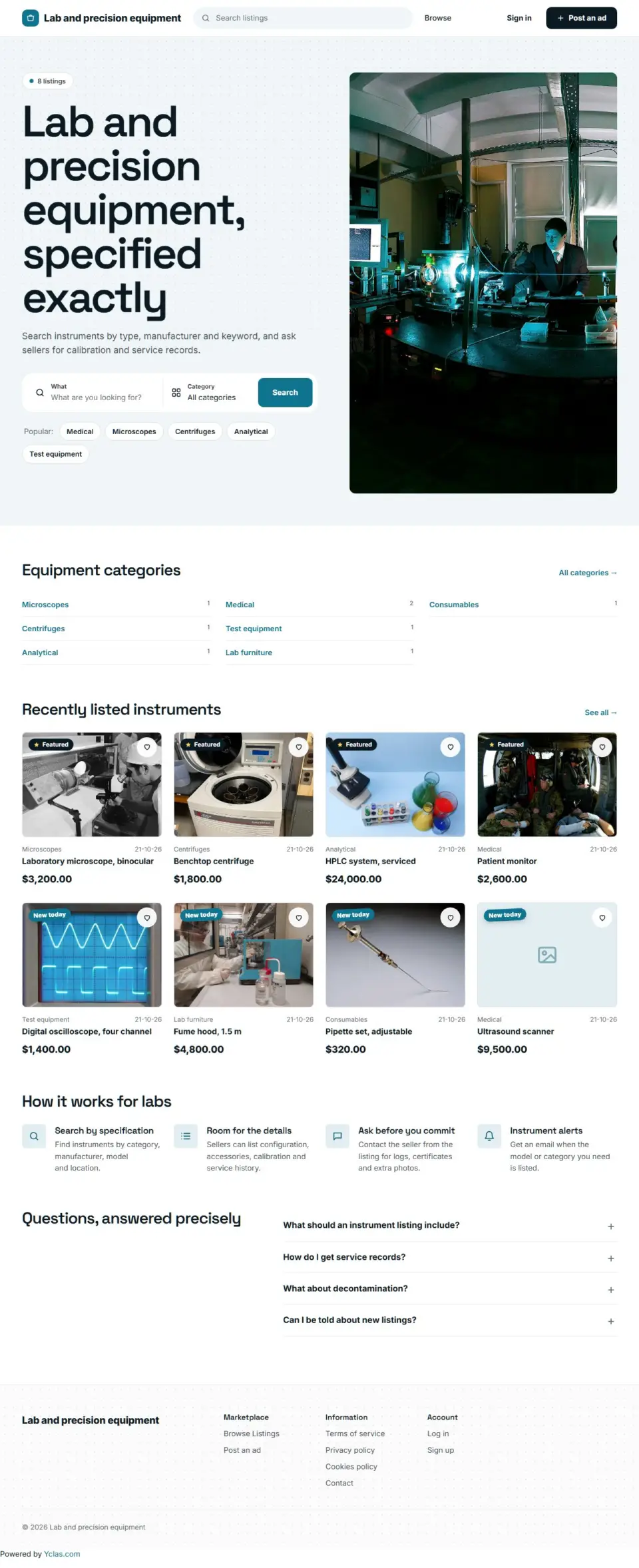Open footer Cookies policy link
The height and width of the screenshot is (1568, 639).
point(351,1466)
